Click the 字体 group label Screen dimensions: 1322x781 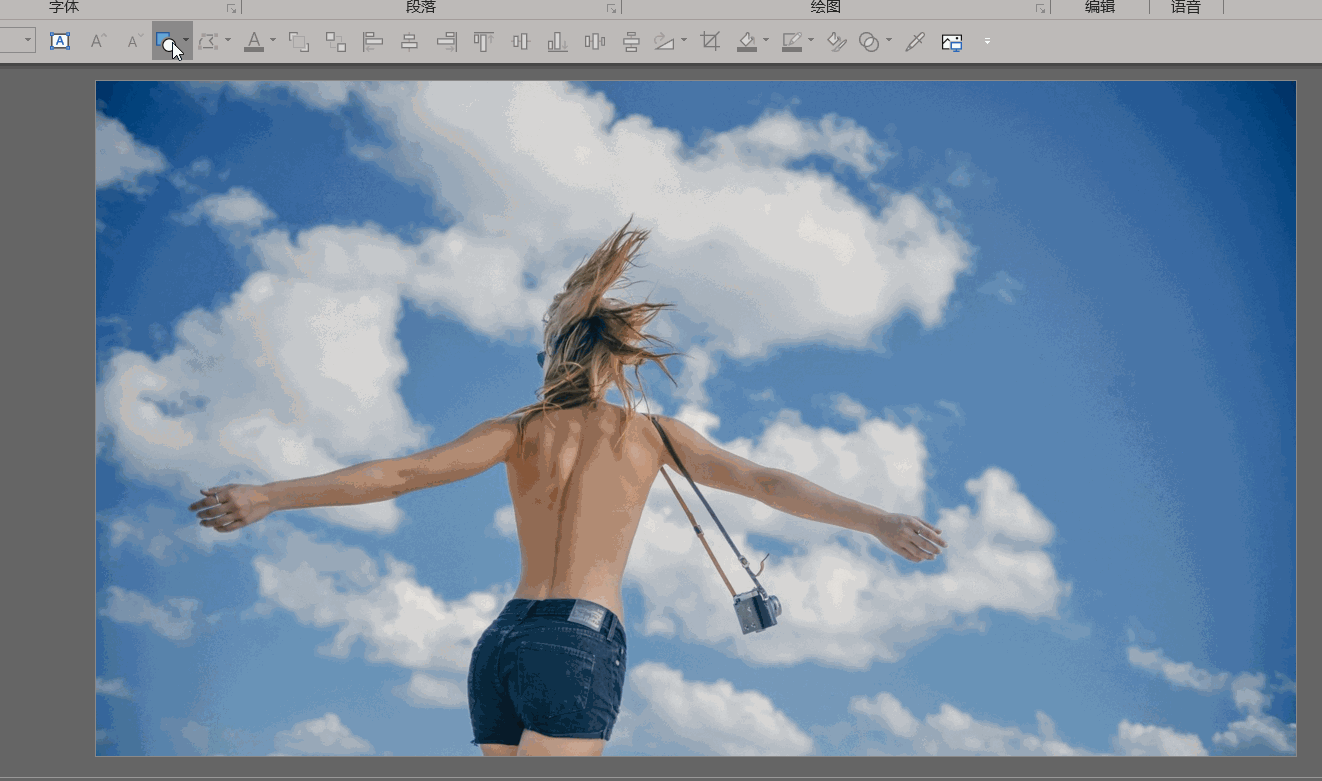pyautogui.click(x=64, y=7)
